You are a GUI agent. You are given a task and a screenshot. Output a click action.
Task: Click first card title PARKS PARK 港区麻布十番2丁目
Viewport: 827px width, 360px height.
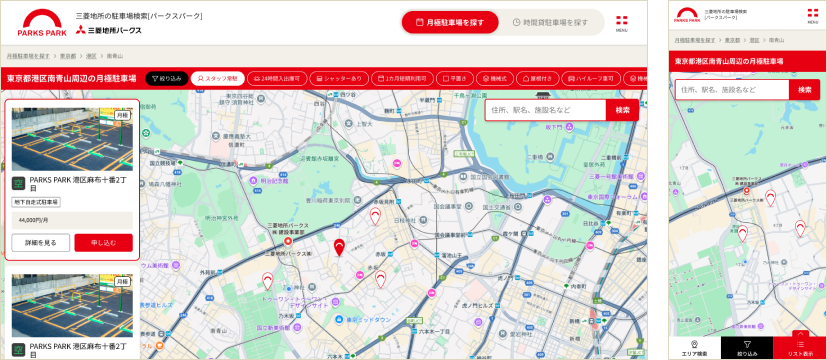click(78, 183)
